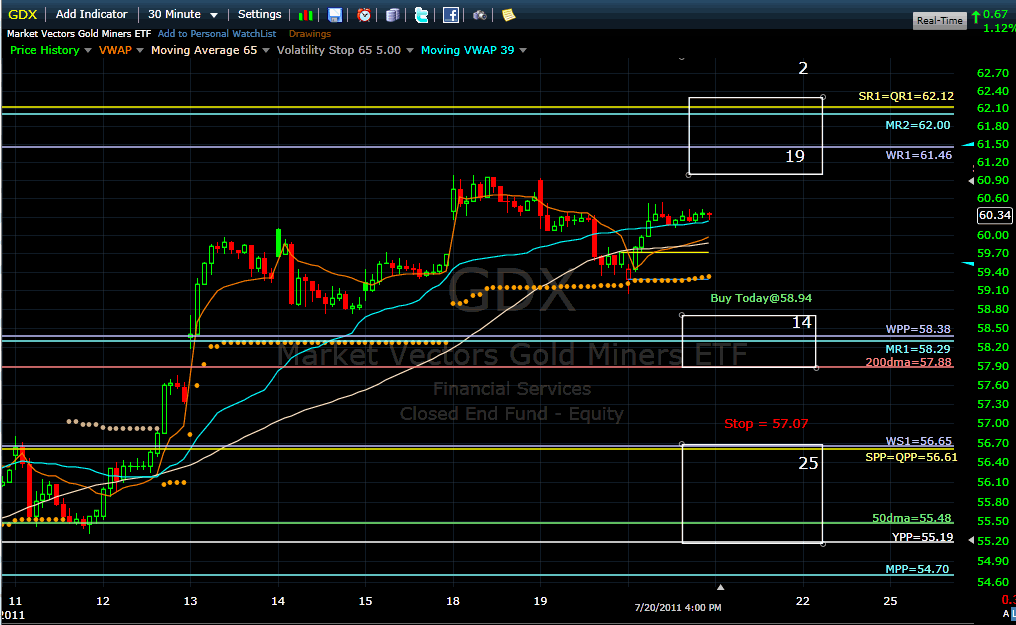Click the Stop = 57.07 annotation
1016x625 pixels.
(766, 424)
